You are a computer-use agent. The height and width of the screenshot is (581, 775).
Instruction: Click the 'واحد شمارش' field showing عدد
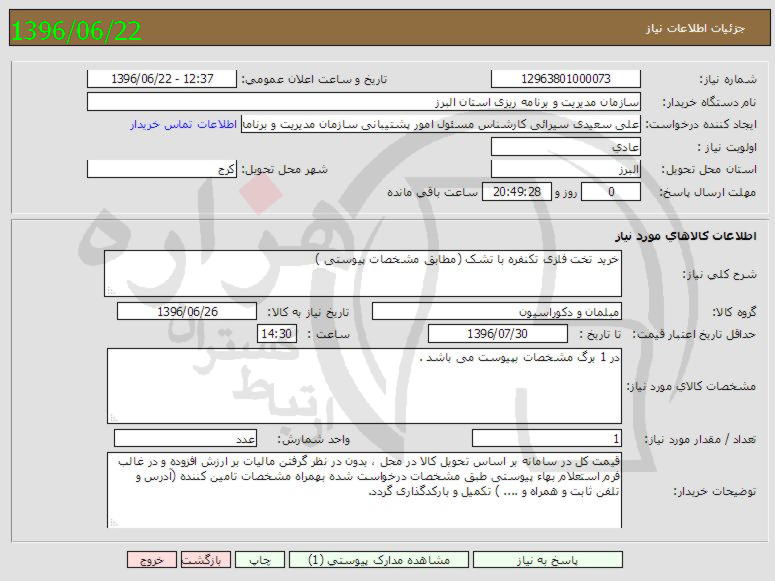coord(186,438)
